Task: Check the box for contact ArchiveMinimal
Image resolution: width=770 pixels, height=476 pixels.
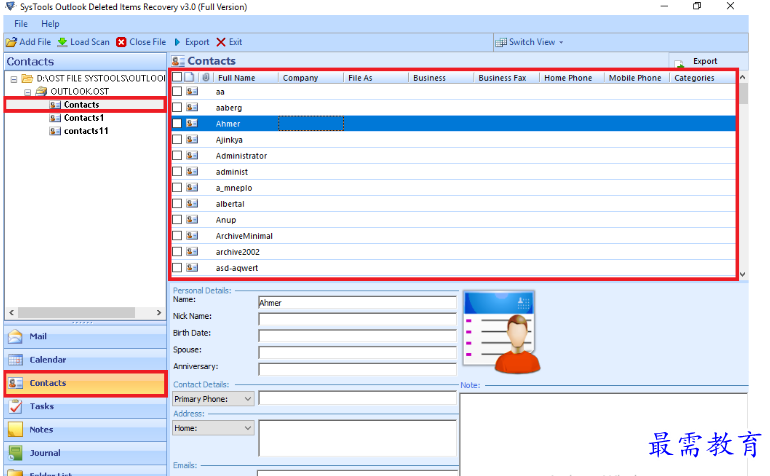Action: 177,236
